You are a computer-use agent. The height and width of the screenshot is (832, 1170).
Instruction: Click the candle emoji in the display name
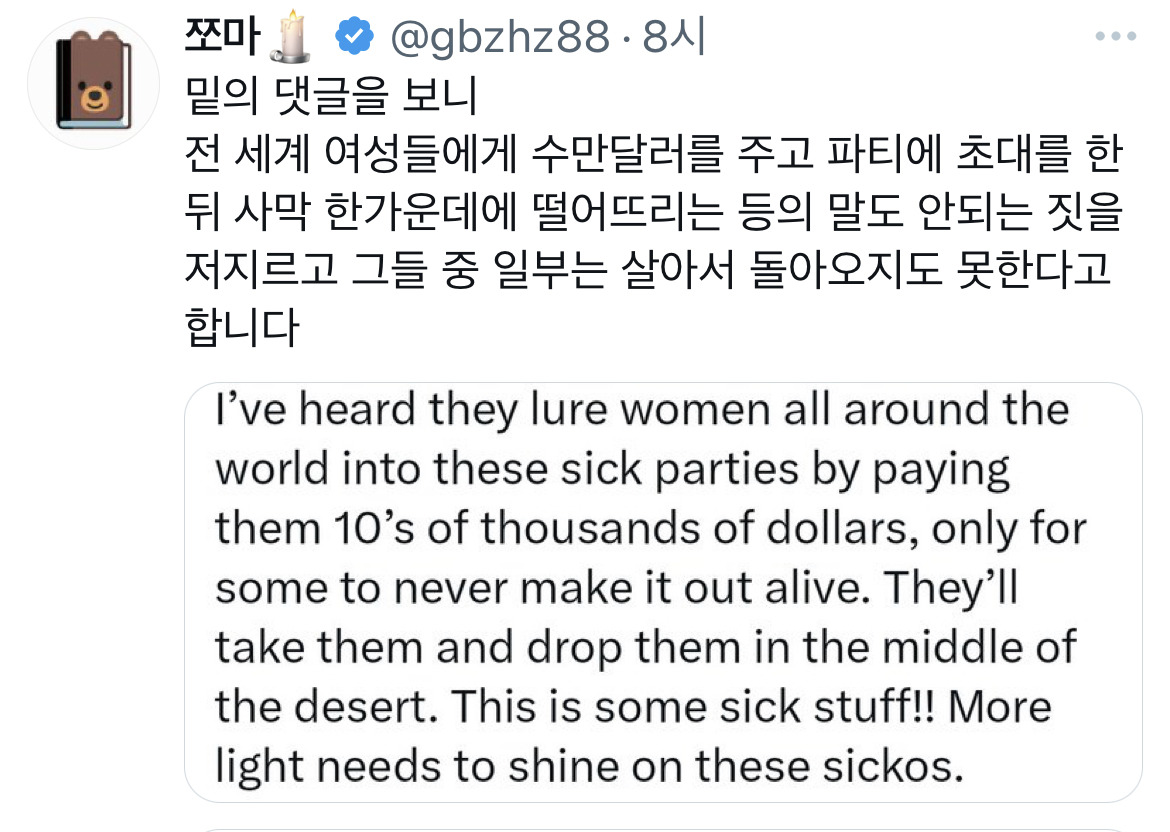click(x=289, y=34)
